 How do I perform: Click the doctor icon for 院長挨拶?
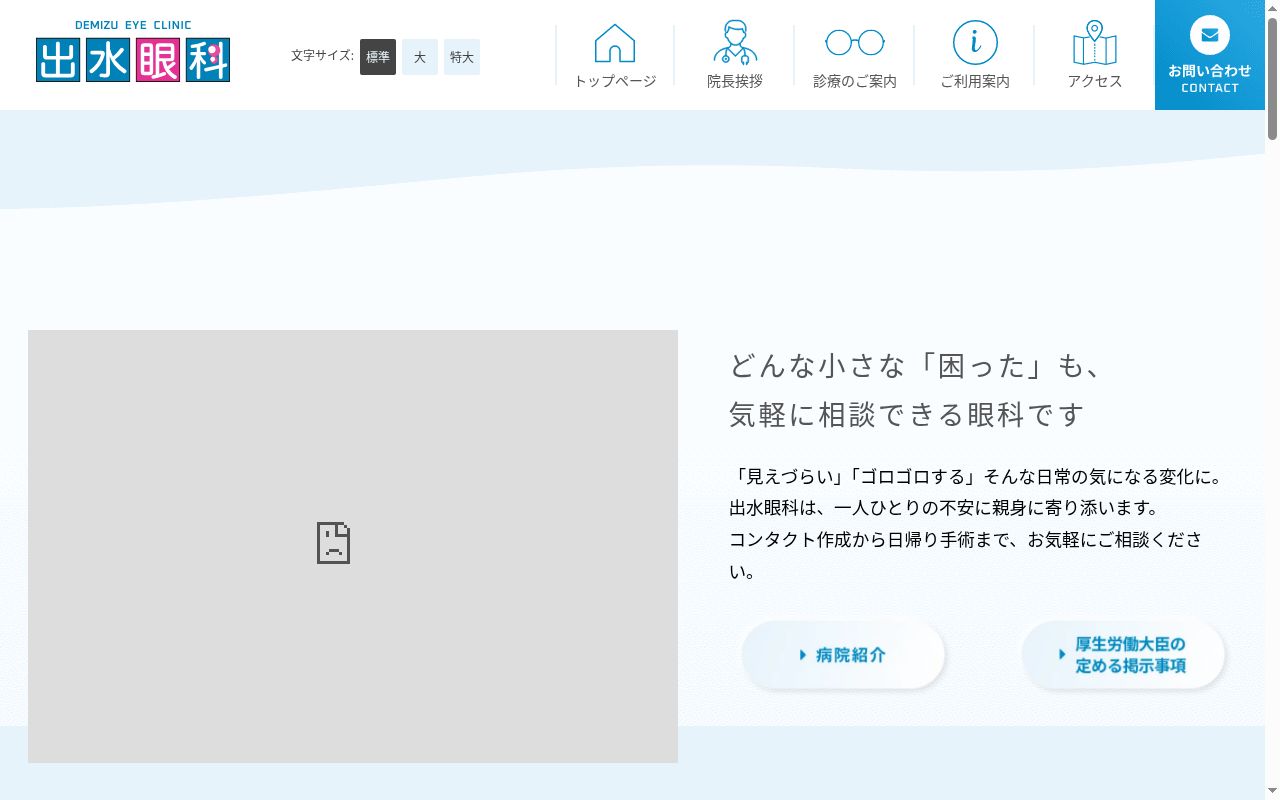point(735,42)
